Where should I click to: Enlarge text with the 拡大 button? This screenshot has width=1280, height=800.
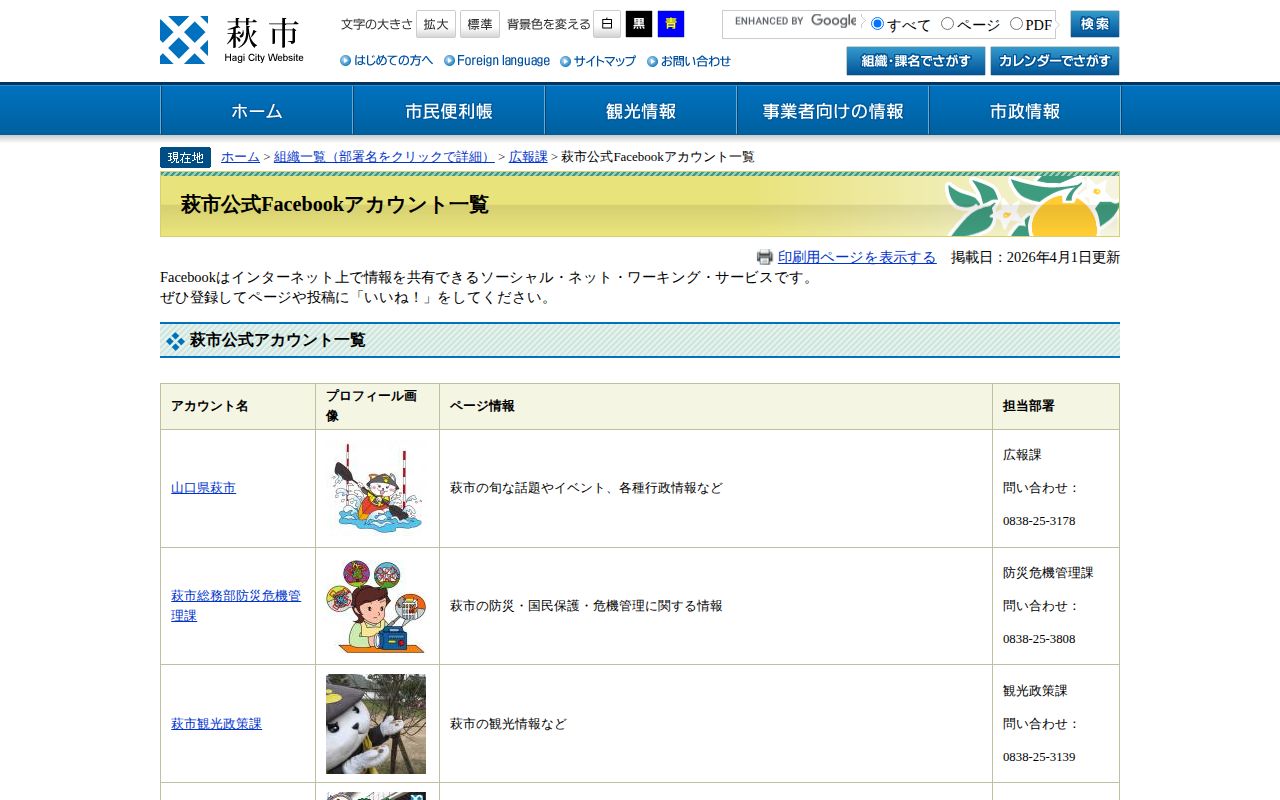436,24
